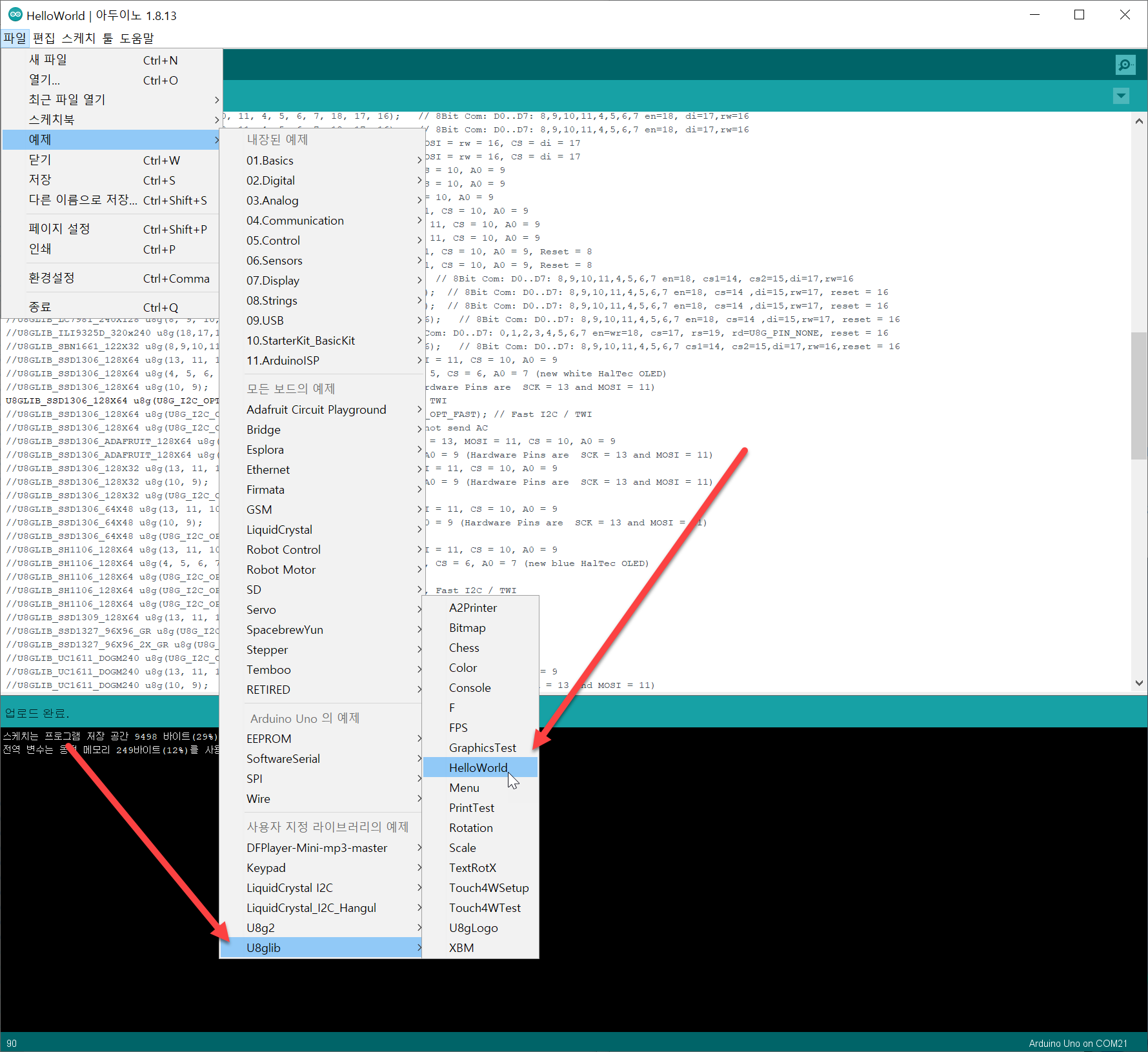Select 저장 menu entry
The image size is (1148, 1052).
[x=111, y=180]
